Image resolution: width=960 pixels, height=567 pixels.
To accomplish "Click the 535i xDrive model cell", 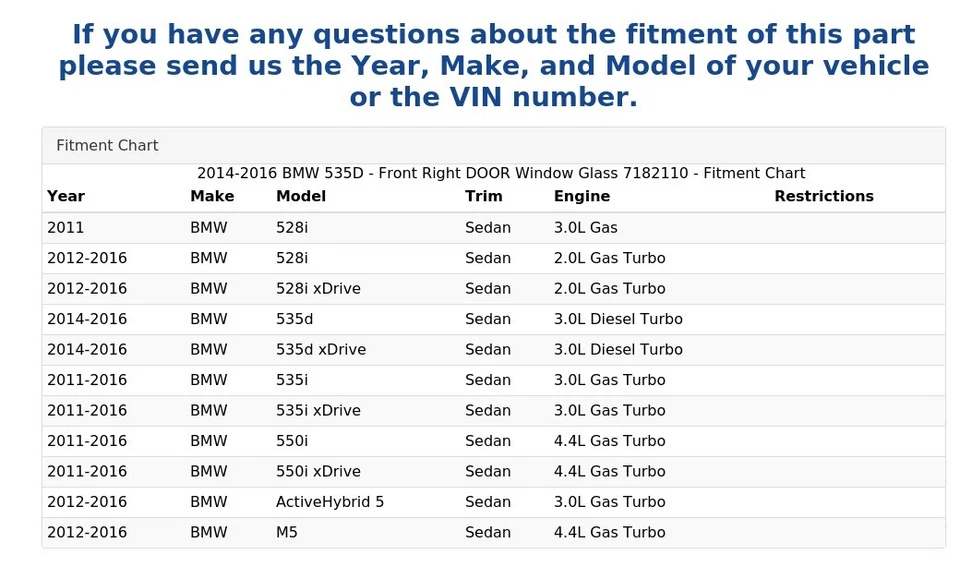I will [x=318, y=410].
